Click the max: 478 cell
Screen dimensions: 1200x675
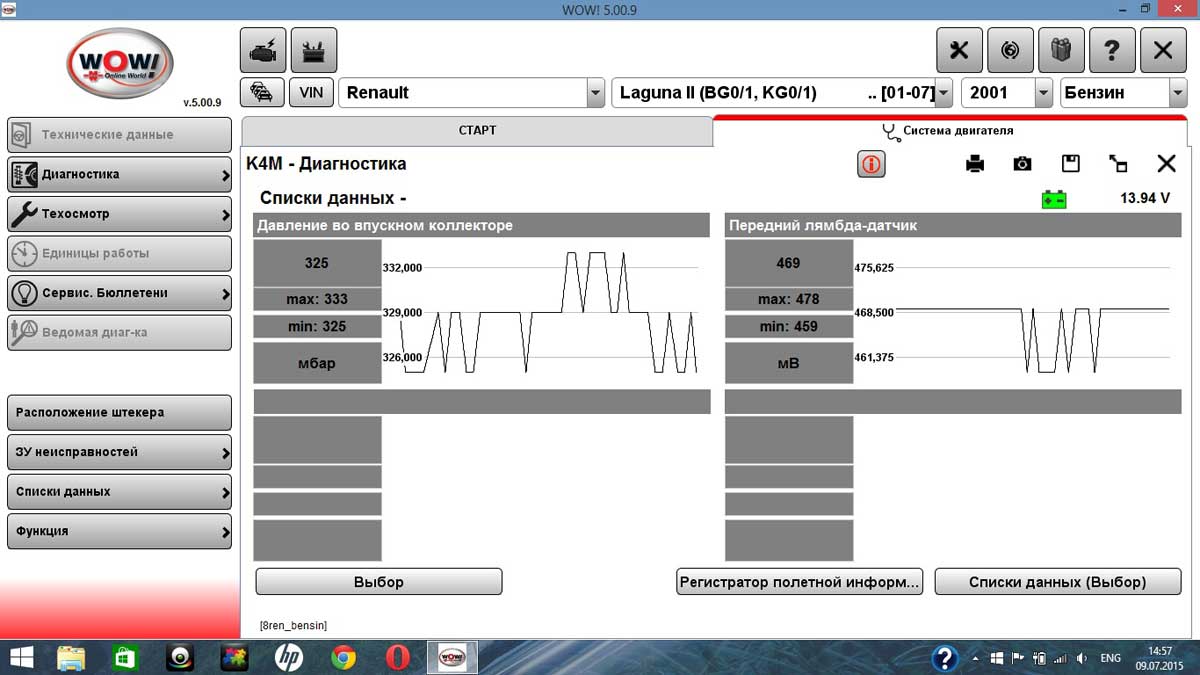pyautogui.click(x=789, y=299)
